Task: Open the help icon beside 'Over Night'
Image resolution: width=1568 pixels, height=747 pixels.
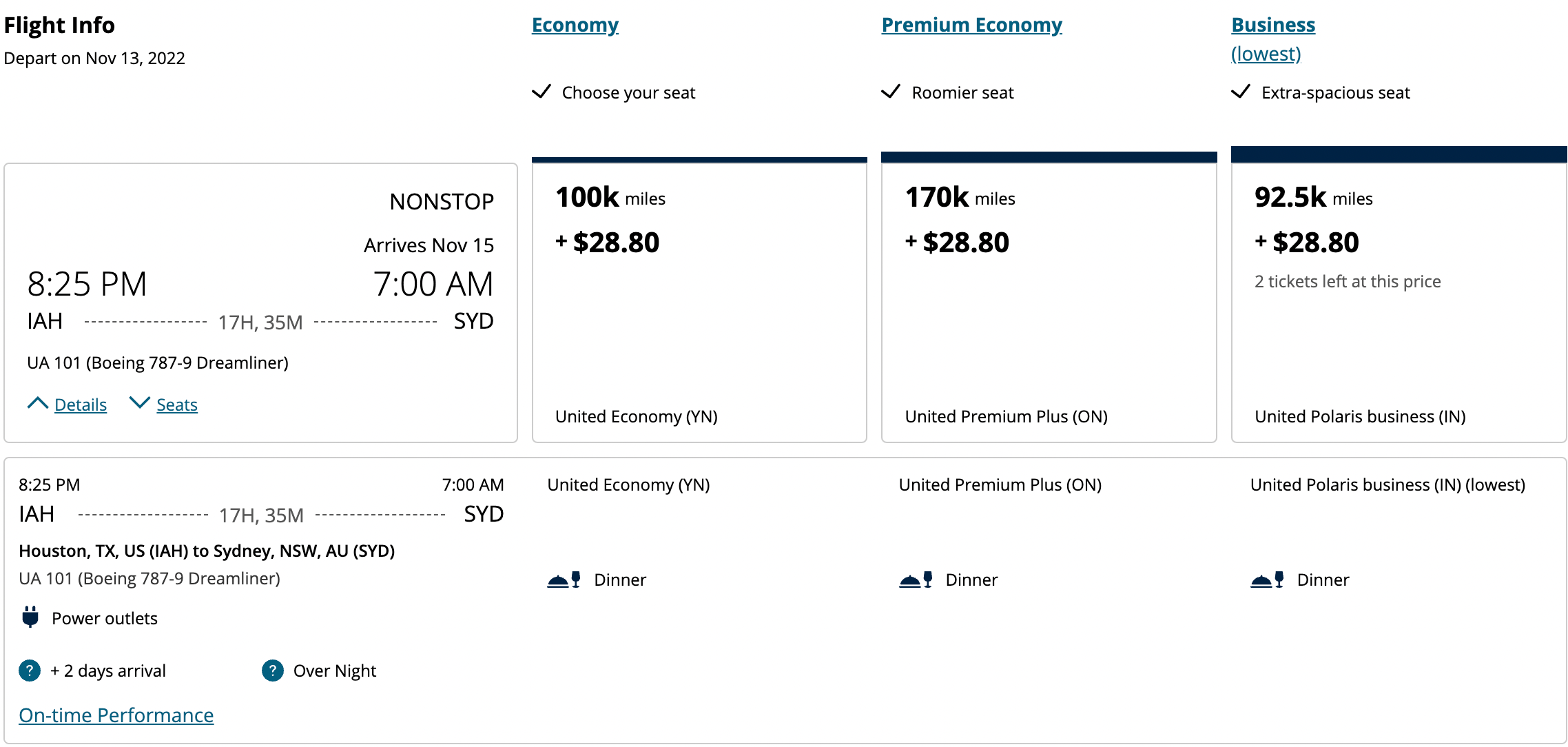Action: click(273, 671)
